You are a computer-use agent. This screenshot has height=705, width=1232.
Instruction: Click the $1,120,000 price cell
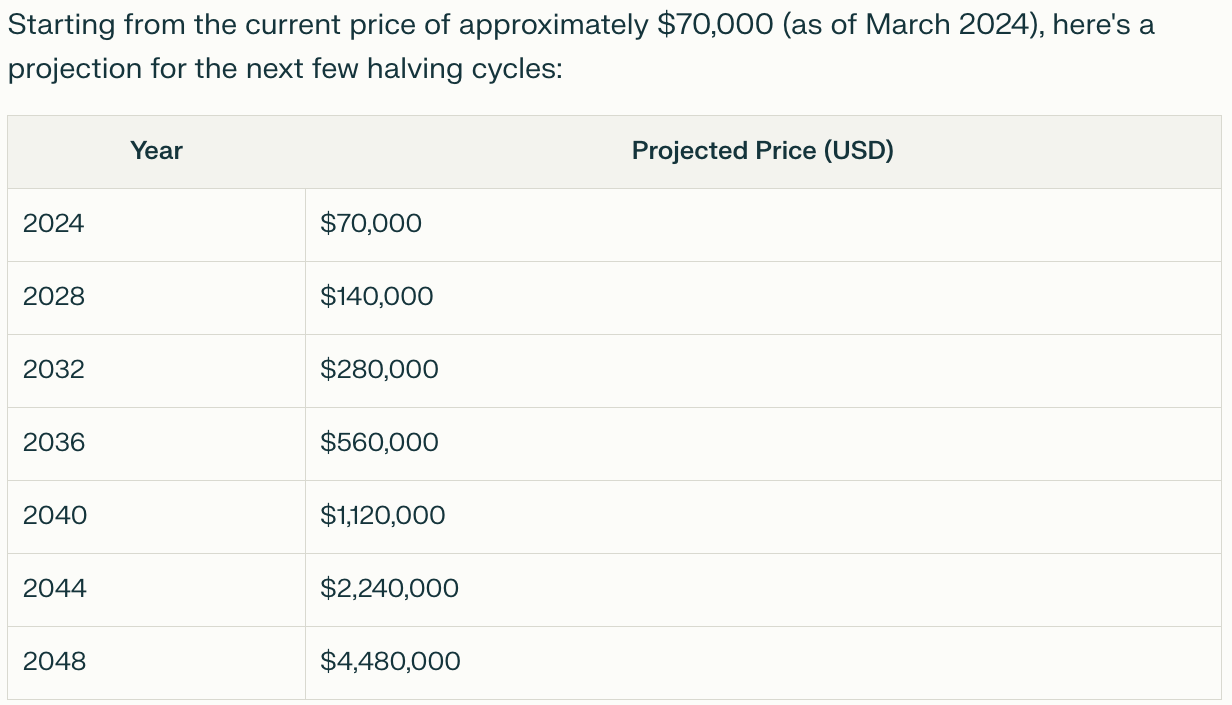point(763,517)
